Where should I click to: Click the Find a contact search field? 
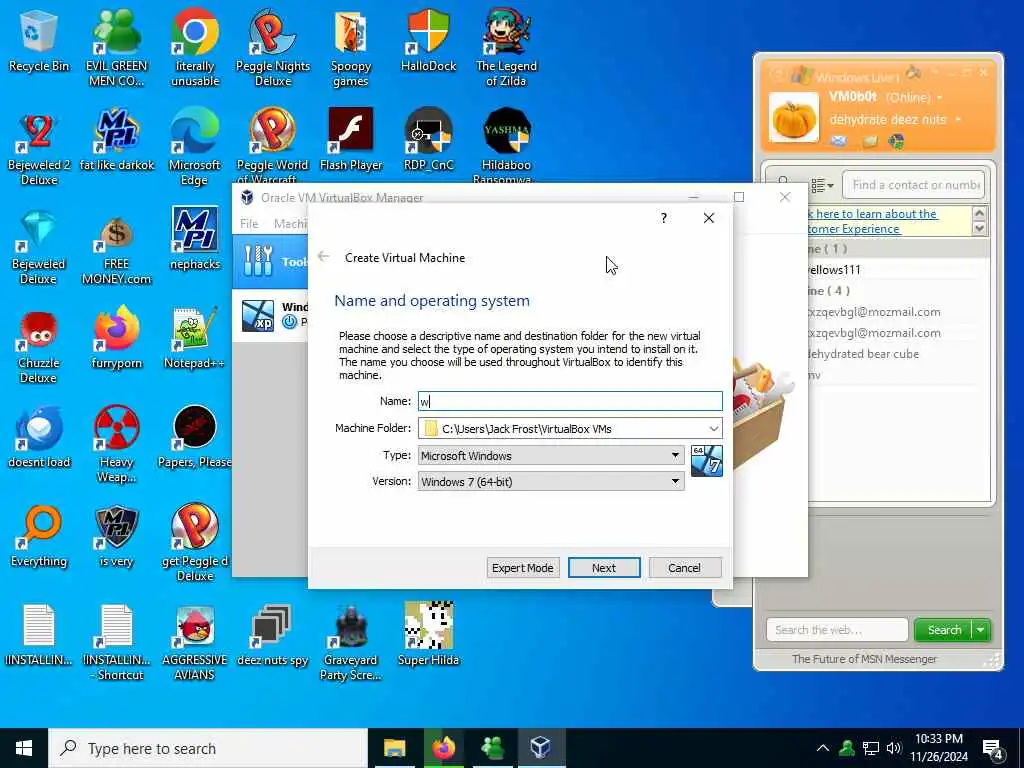[x=913, y=185]
